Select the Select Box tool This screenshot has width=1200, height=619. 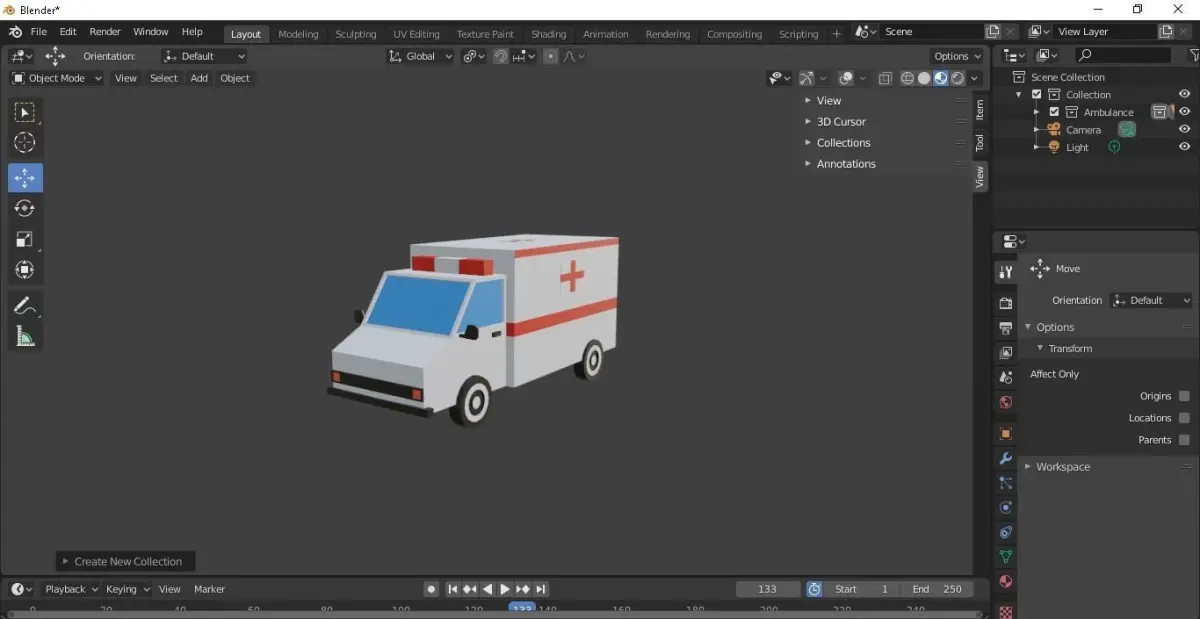[x=25, y=112]
